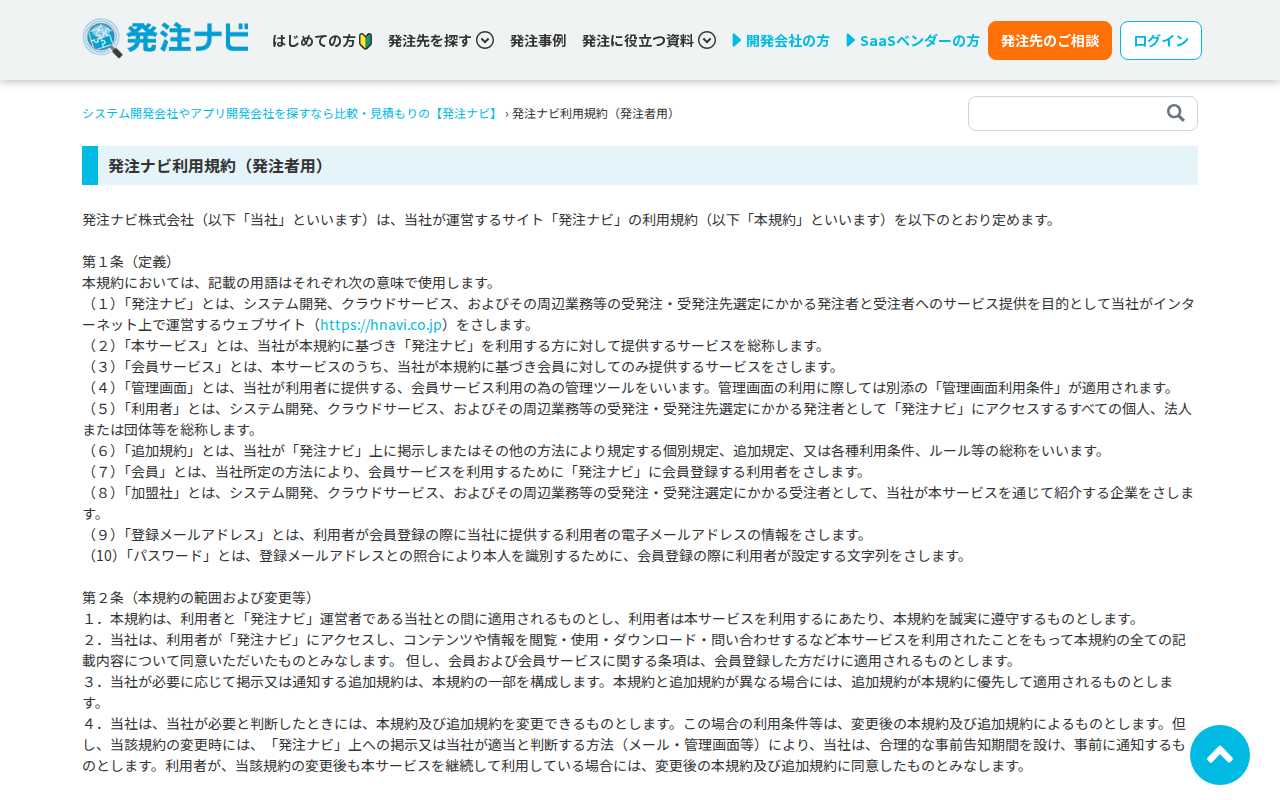Click the intro sentence starting 発注ナビ株式会社（以下「当社」
Image resolution: width=1280 pixels, height=800 pixels.
568,220
